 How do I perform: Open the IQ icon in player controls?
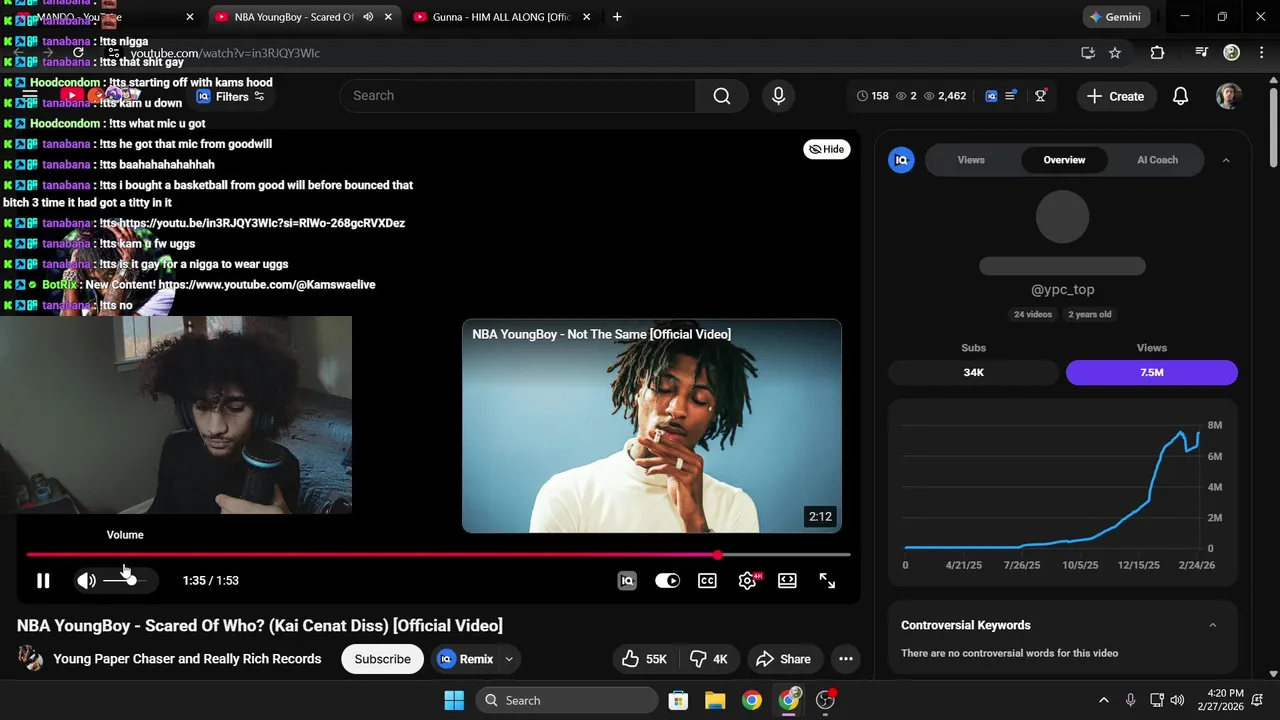point(627,581)
